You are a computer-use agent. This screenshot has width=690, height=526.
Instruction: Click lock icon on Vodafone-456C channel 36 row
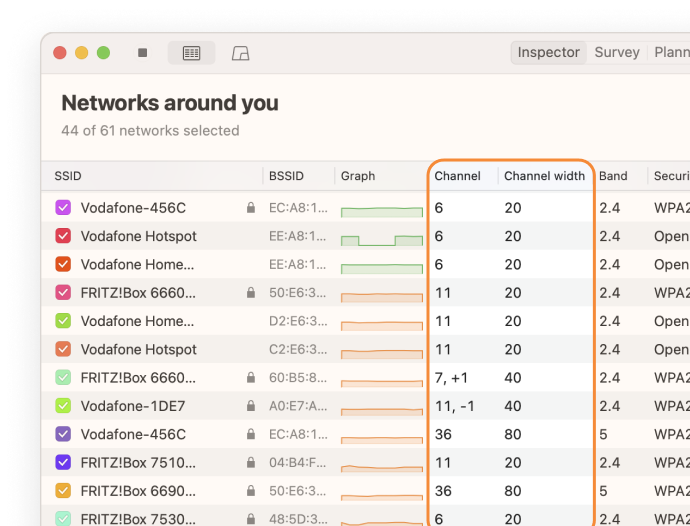[251, 434]
